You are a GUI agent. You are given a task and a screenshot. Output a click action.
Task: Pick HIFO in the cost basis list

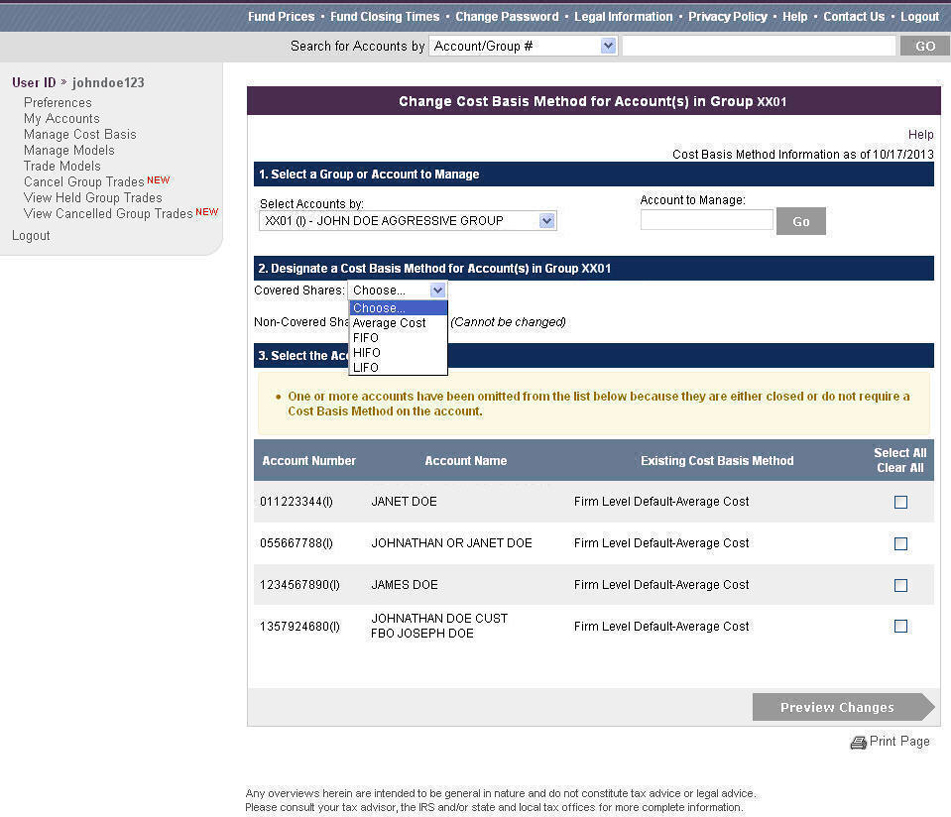click(x=367, y=353)
